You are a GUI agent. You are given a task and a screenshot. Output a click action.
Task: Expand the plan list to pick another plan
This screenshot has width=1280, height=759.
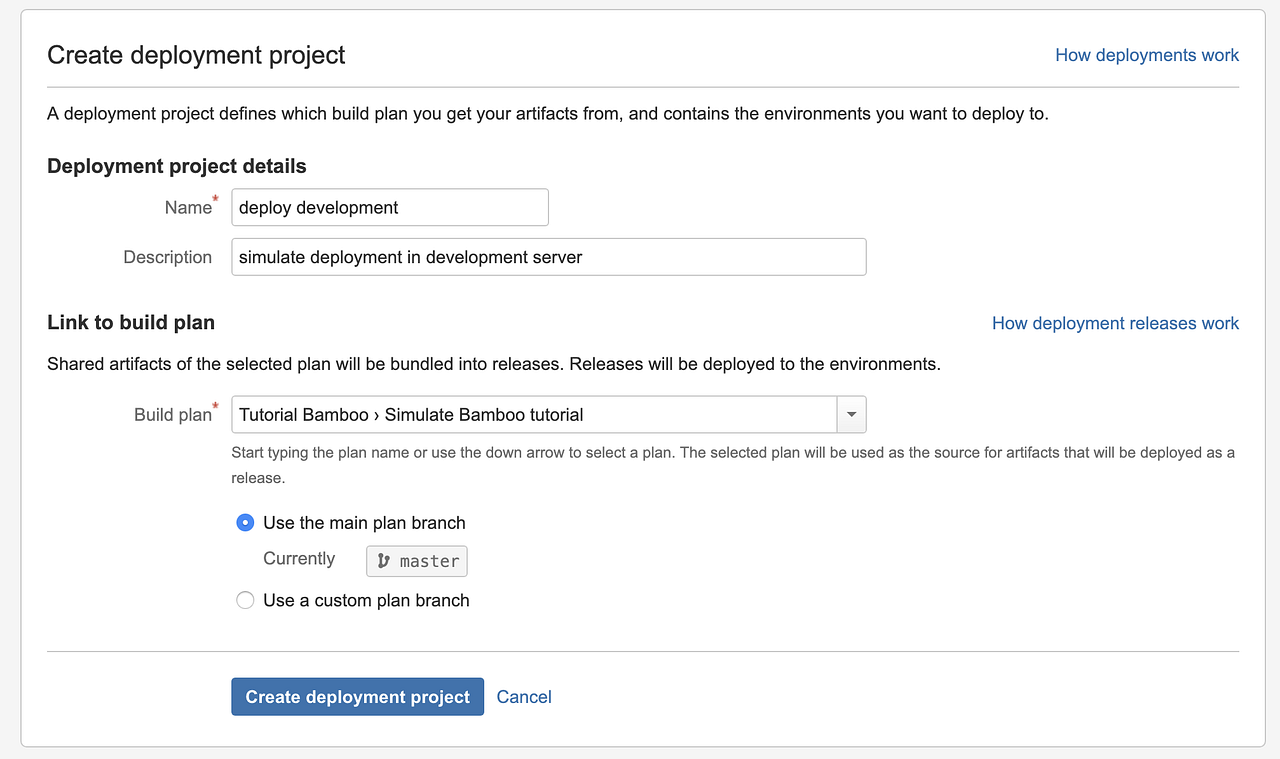(851, 414)
